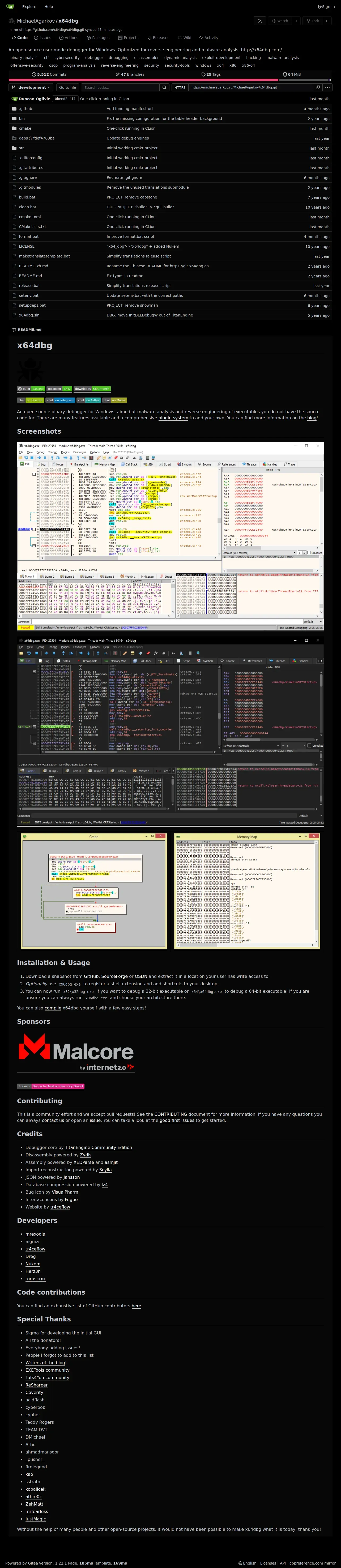341x1568 pixels.
Task: Open the three-dots more options menu
Action: [x=327, y=88]
